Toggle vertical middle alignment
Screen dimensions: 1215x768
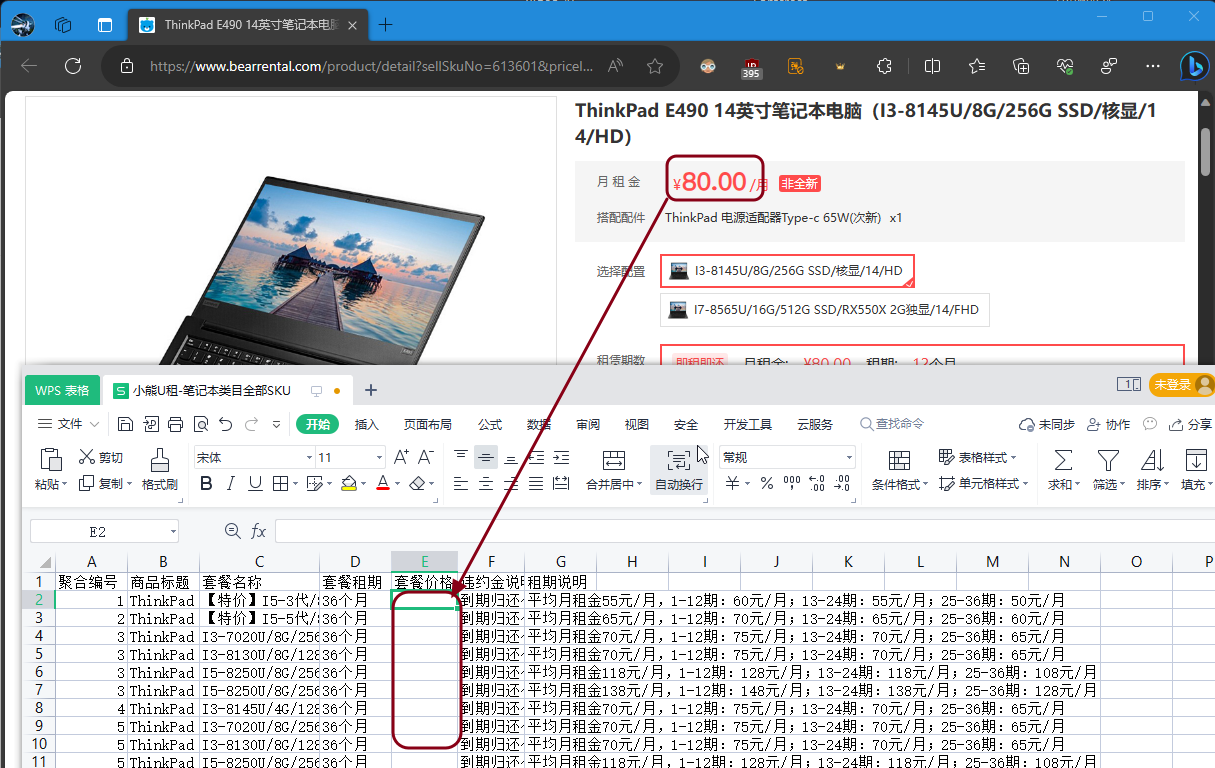486,457
